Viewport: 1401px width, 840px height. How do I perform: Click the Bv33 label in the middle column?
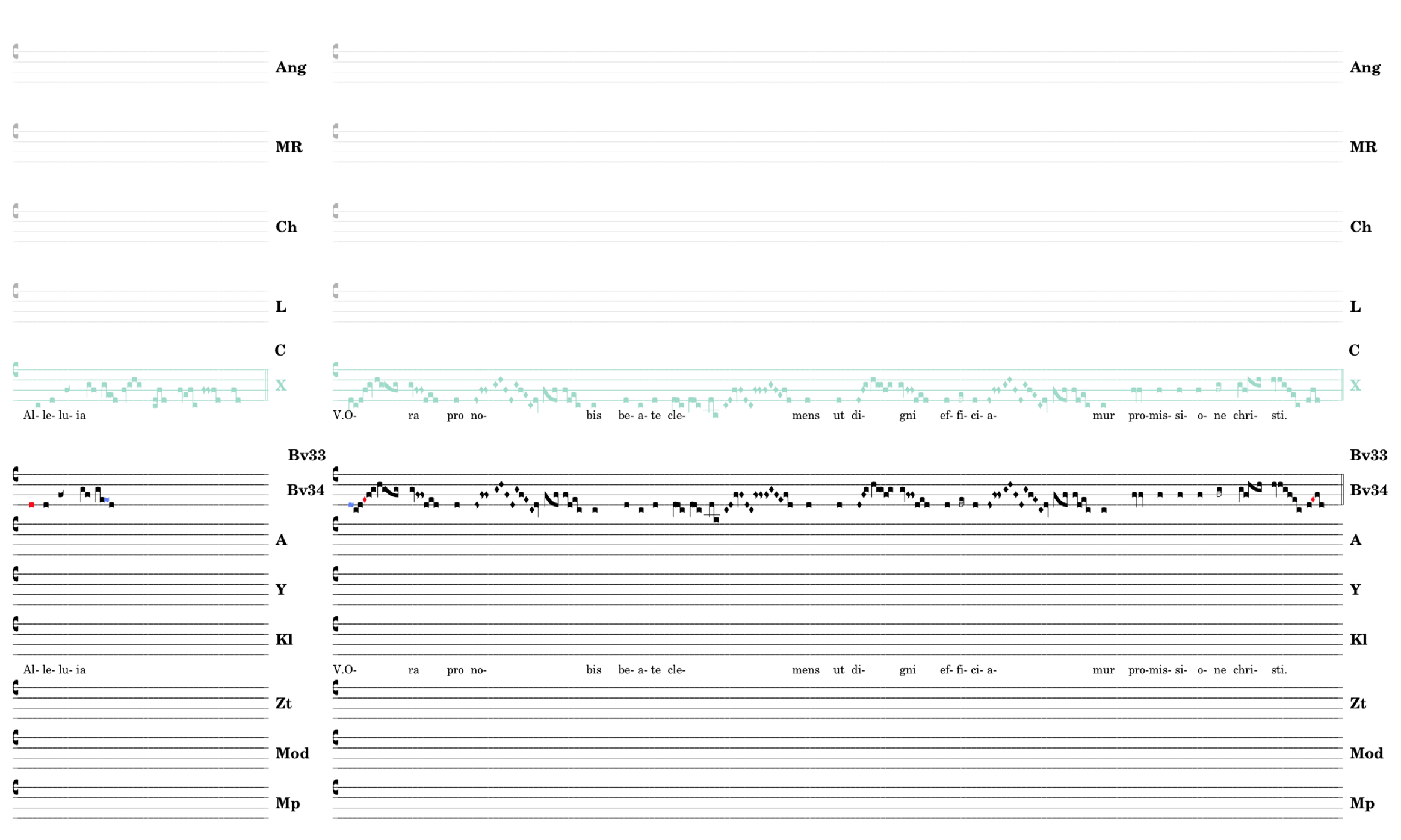tap(306, 456)
